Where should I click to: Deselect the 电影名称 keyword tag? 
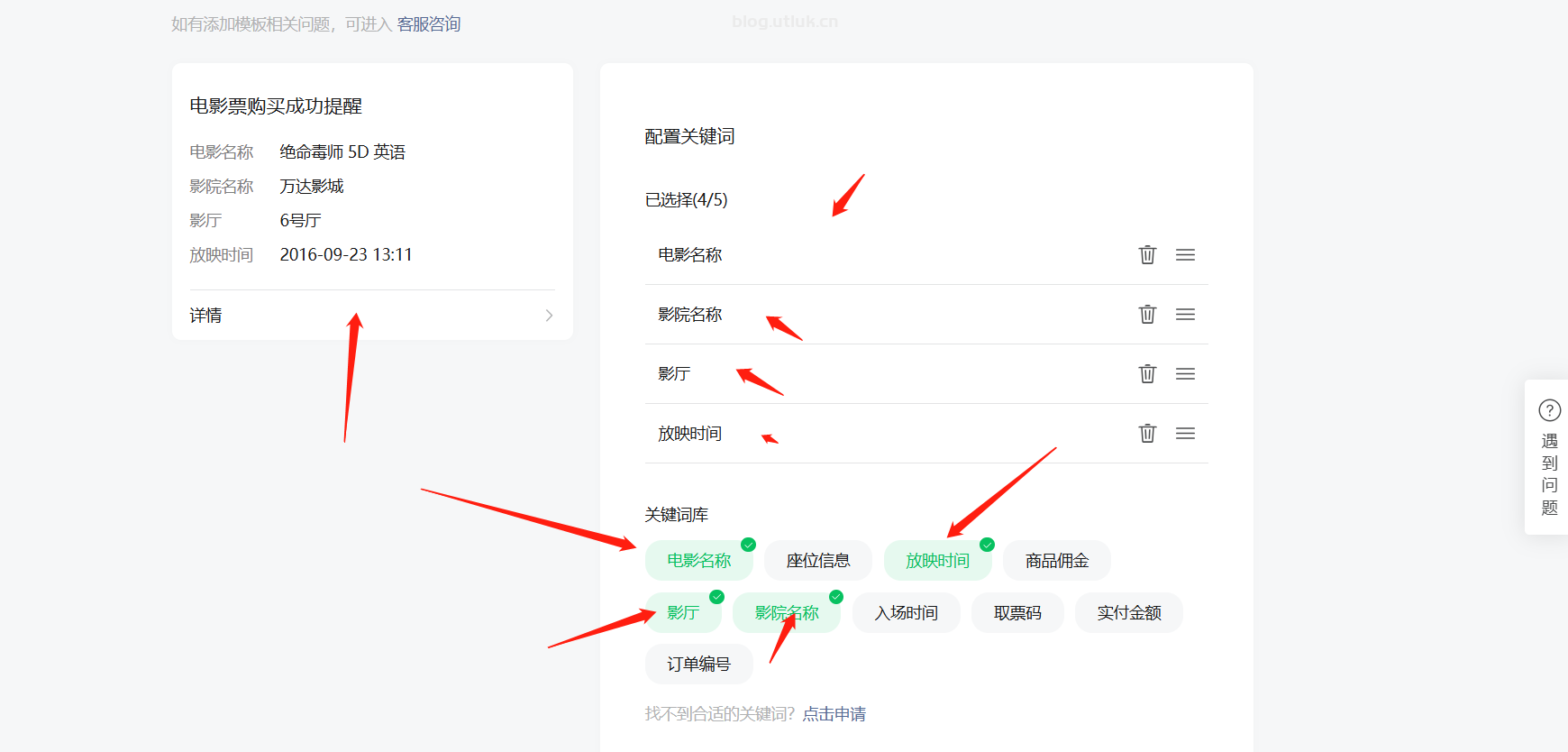tap(699, 561)
